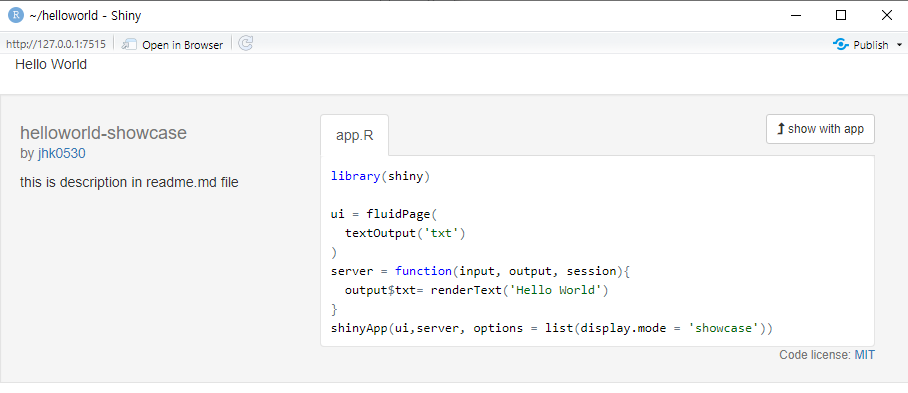Click the helloworld-showcase title
This screenshot has height=393, width=908.
[x=103, y=133]
